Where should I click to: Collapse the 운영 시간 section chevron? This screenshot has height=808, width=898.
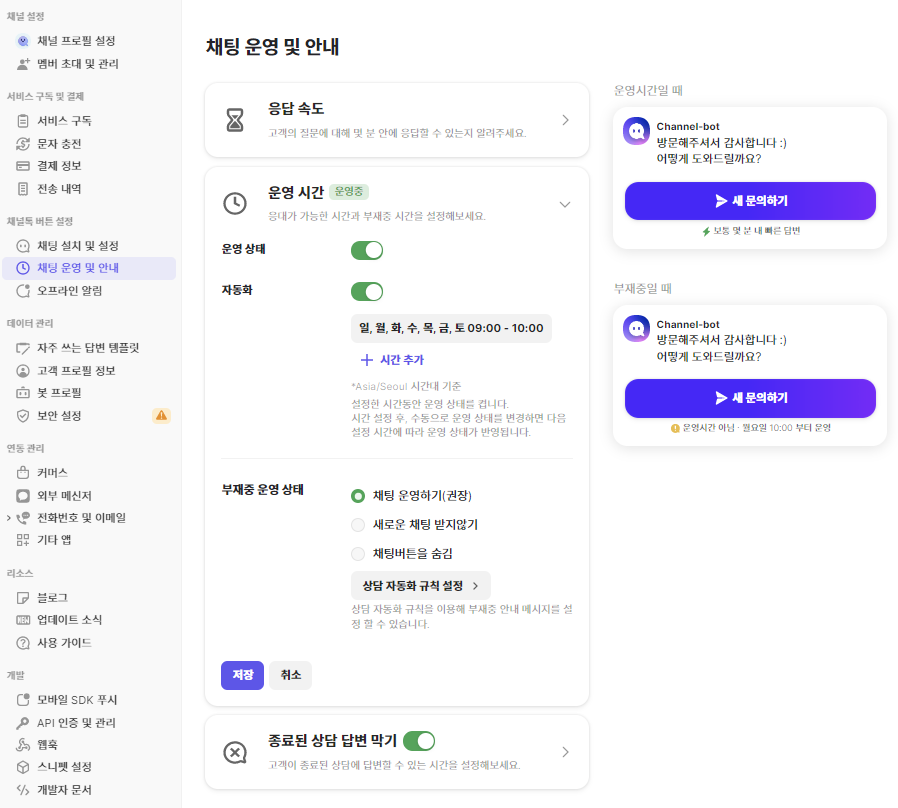tap(565, 204)
